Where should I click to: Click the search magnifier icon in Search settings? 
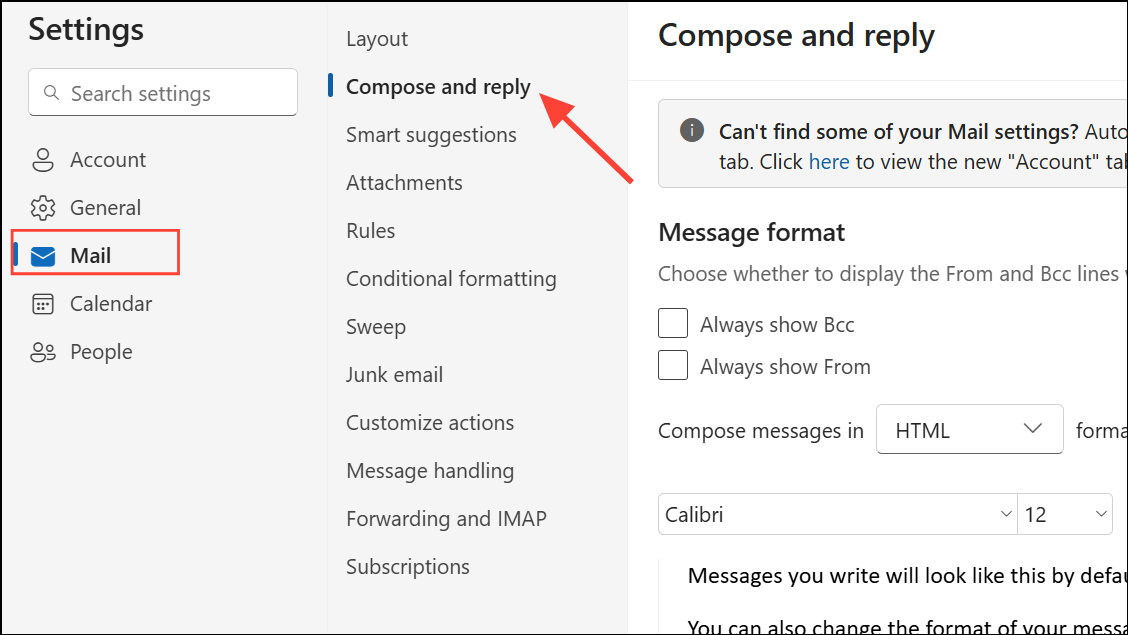click(x=51, y=92)
